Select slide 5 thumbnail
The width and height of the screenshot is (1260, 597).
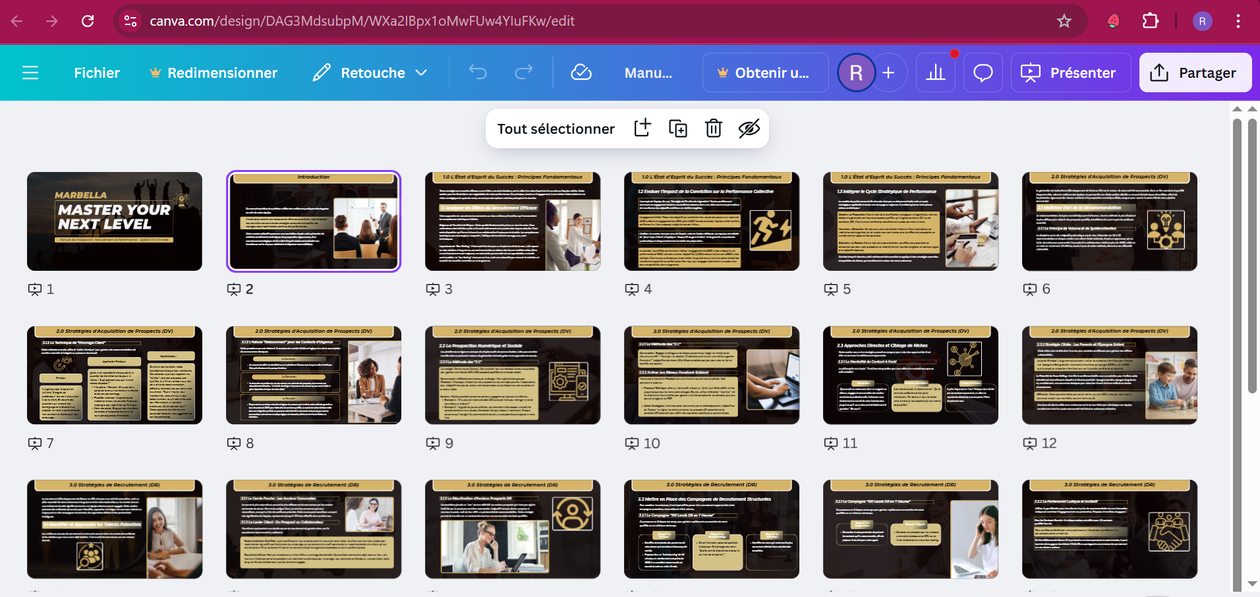pos(911,221)
